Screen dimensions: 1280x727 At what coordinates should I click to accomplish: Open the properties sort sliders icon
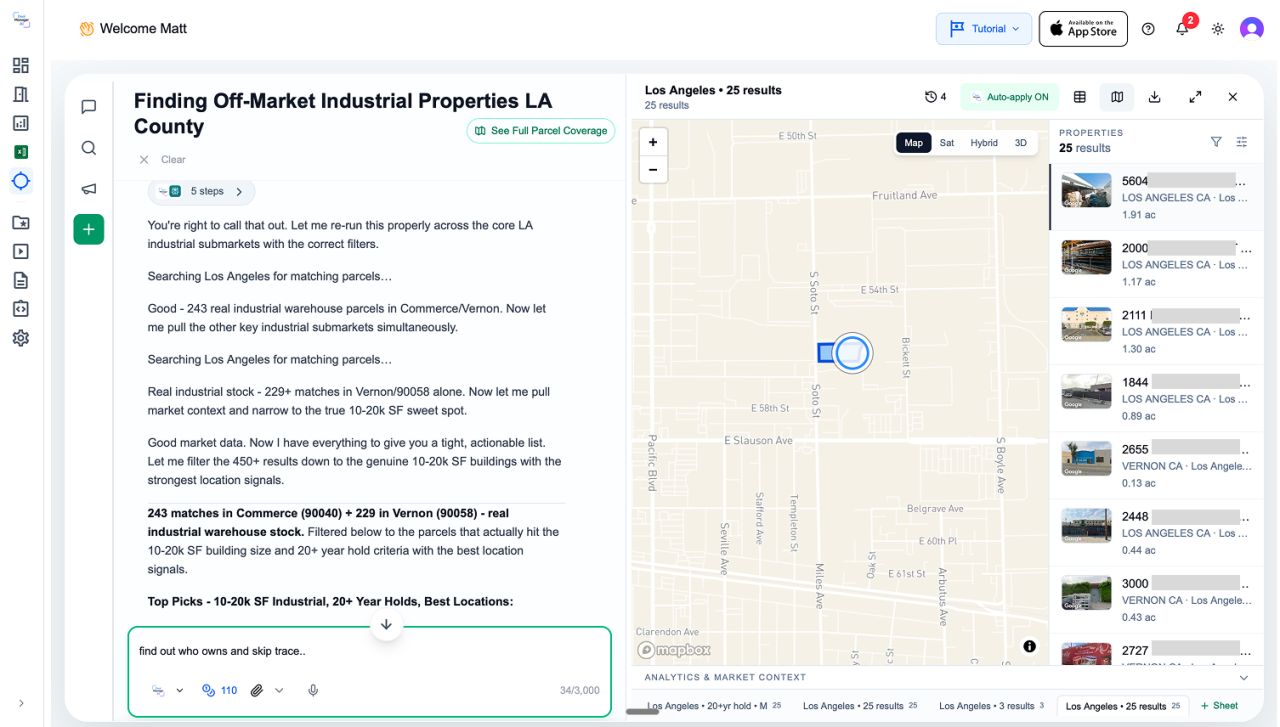click(1242, 142)
